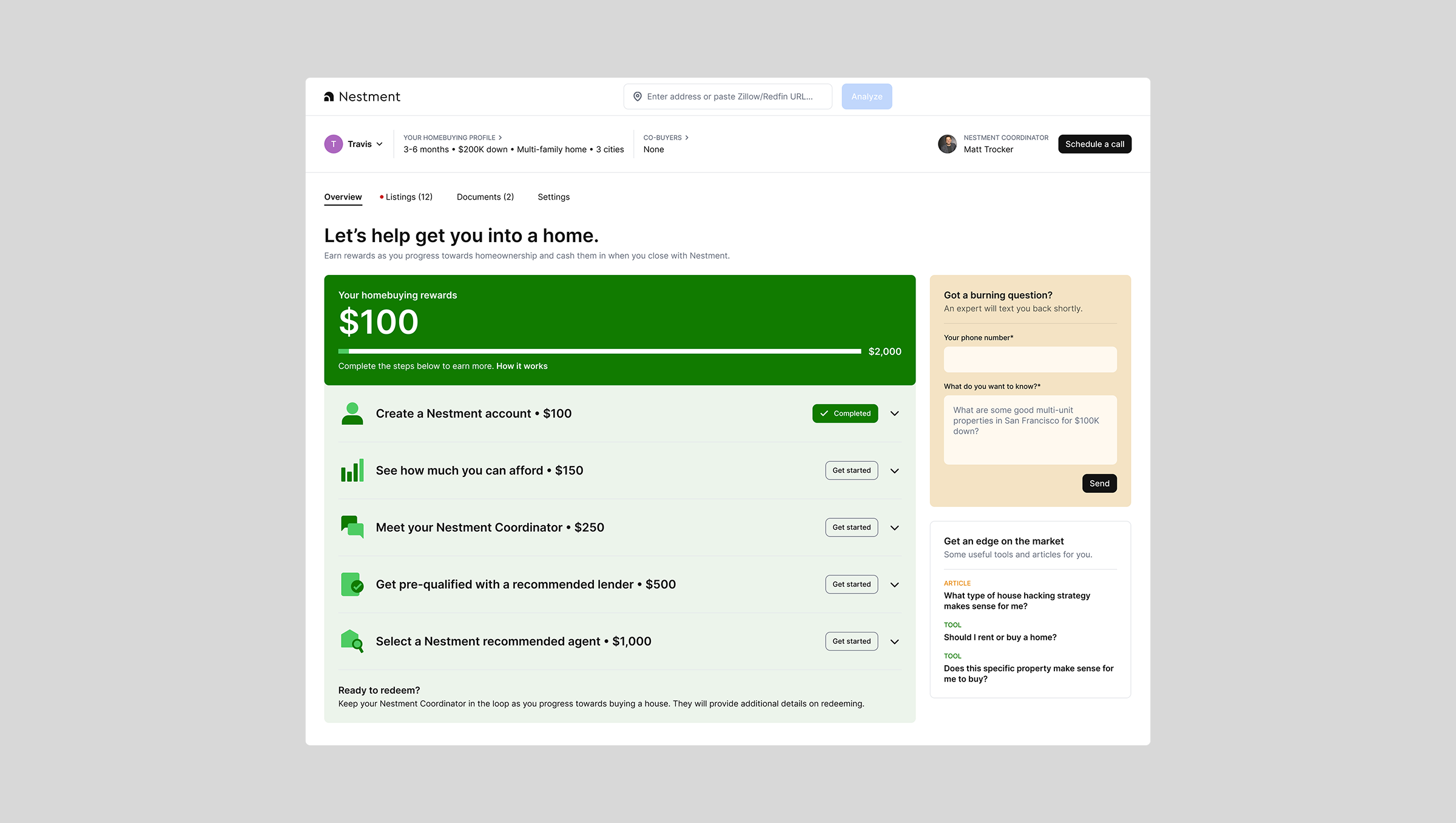Click the location pin icon in search
The width and height of the screenshot is (1456, 823).
[x=637, y=97]
